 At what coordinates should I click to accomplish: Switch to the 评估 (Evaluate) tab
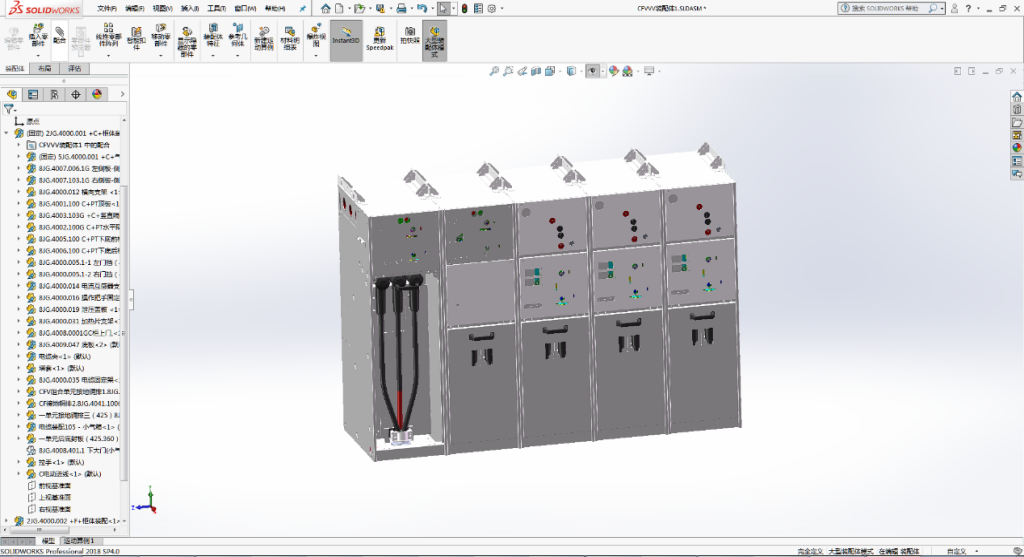click(x=75, y=69)
